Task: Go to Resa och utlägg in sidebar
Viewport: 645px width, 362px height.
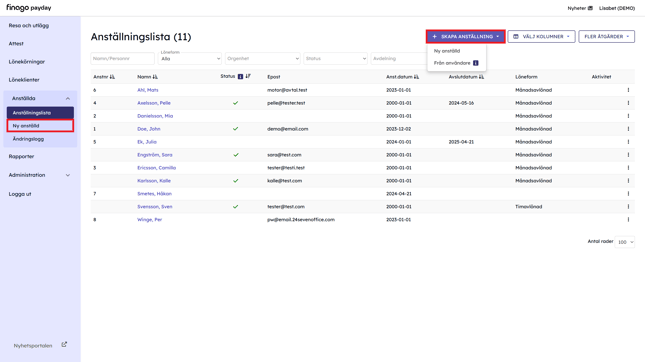Action: (x=29, y=26)
